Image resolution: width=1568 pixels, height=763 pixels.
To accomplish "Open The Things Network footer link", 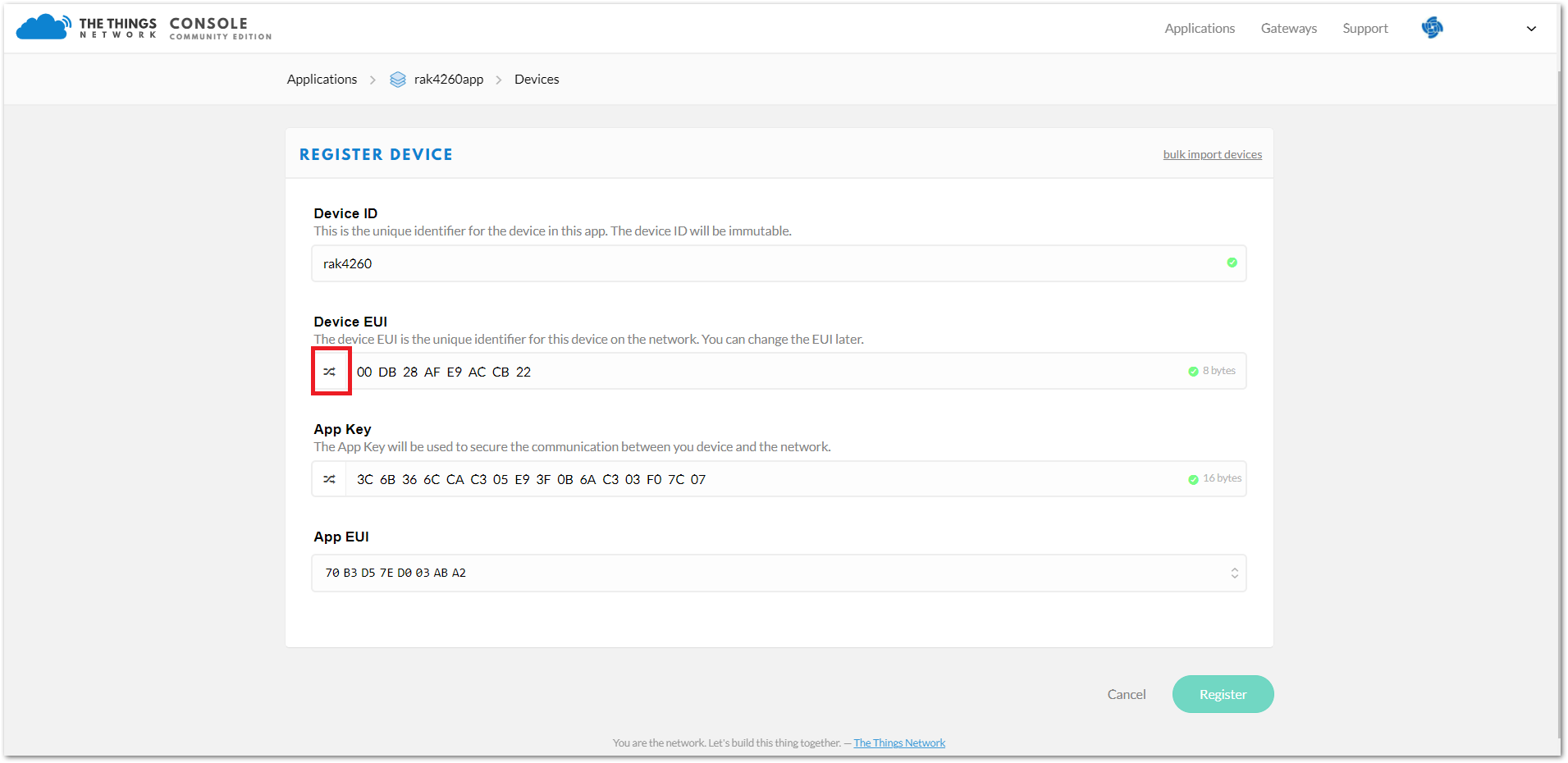I will point(899,742).
